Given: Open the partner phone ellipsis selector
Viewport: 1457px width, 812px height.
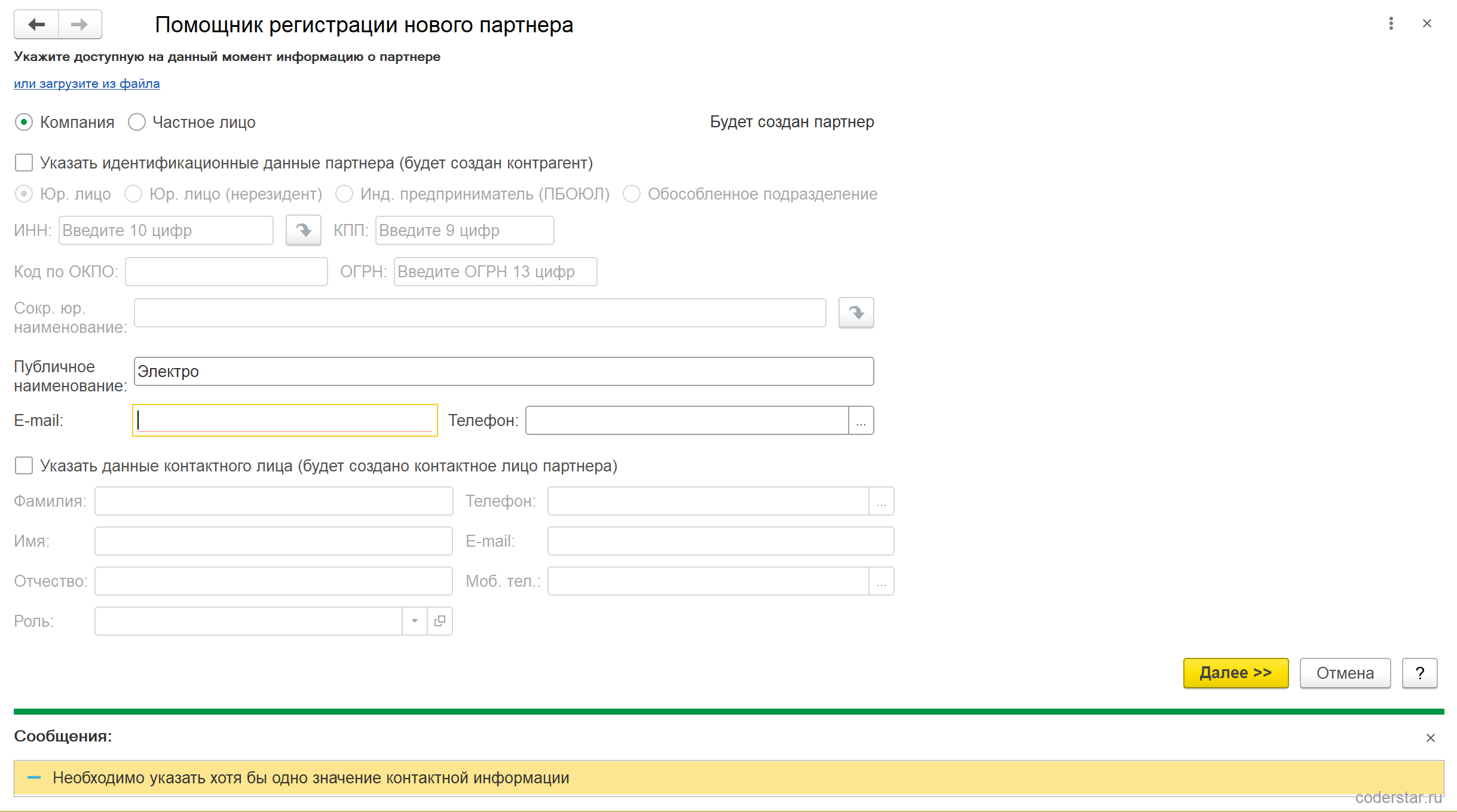Looking at the screenshot, I should (x=861, y=421).
